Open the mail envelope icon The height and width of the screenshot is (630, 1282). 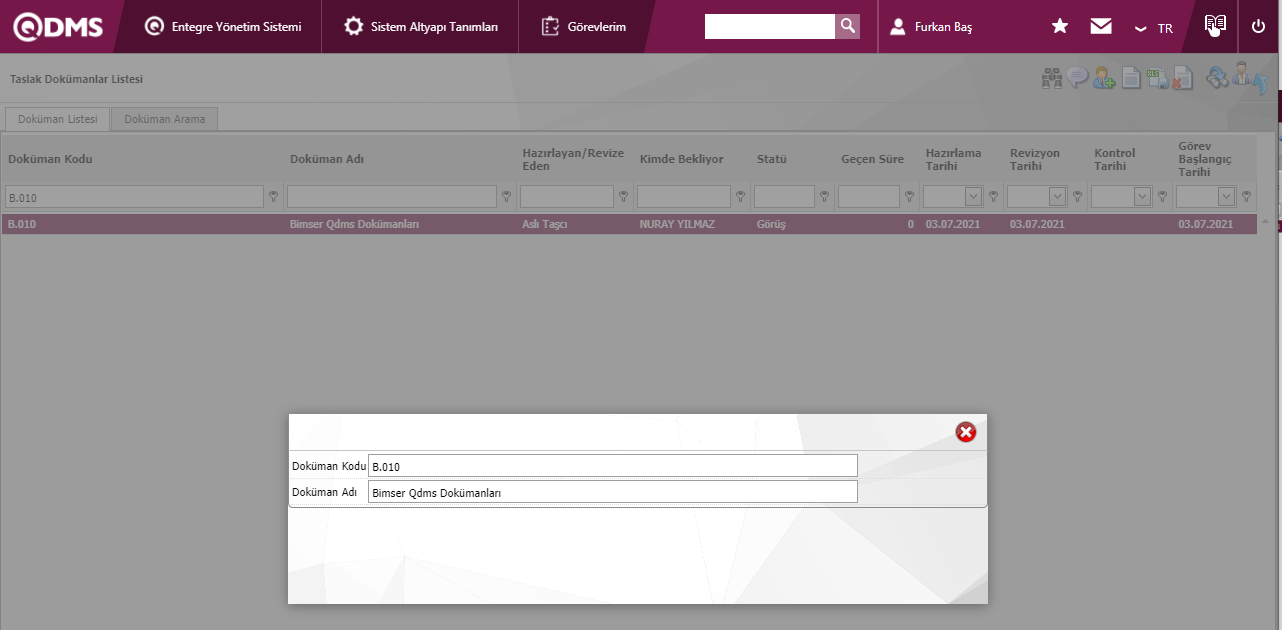(x=1101, y=26)
